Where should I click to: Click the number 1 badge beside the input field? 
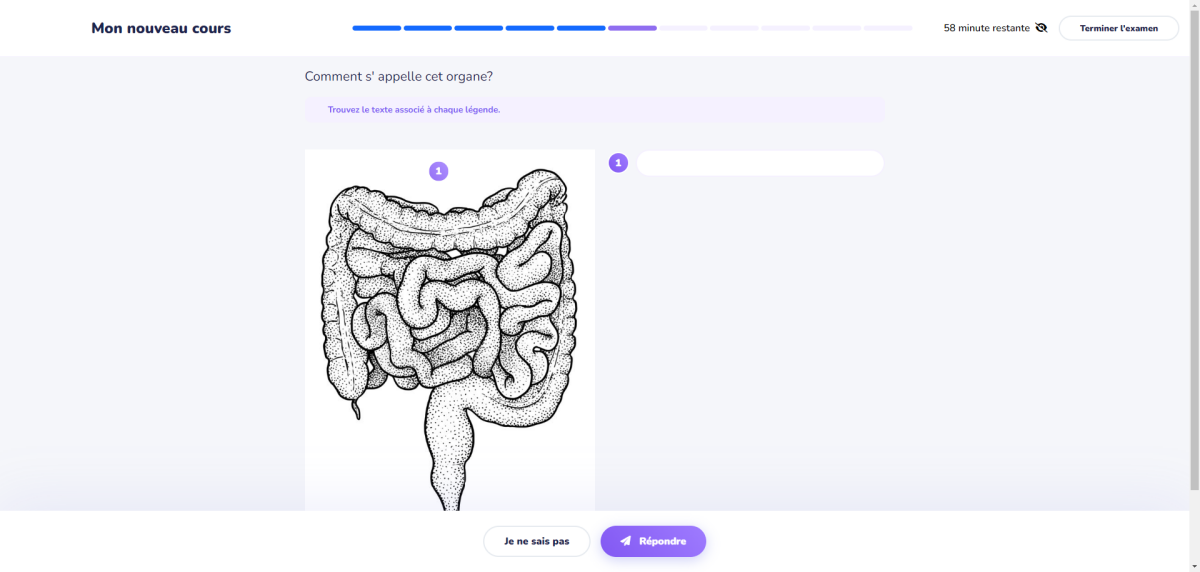618,163
